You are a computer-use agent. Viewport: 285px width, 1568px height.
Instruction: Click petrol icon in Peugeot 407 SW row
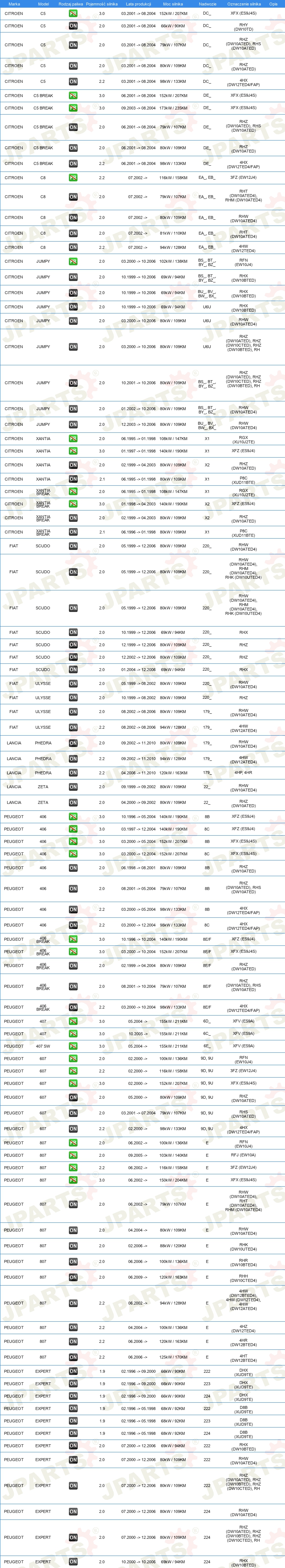73,1046
